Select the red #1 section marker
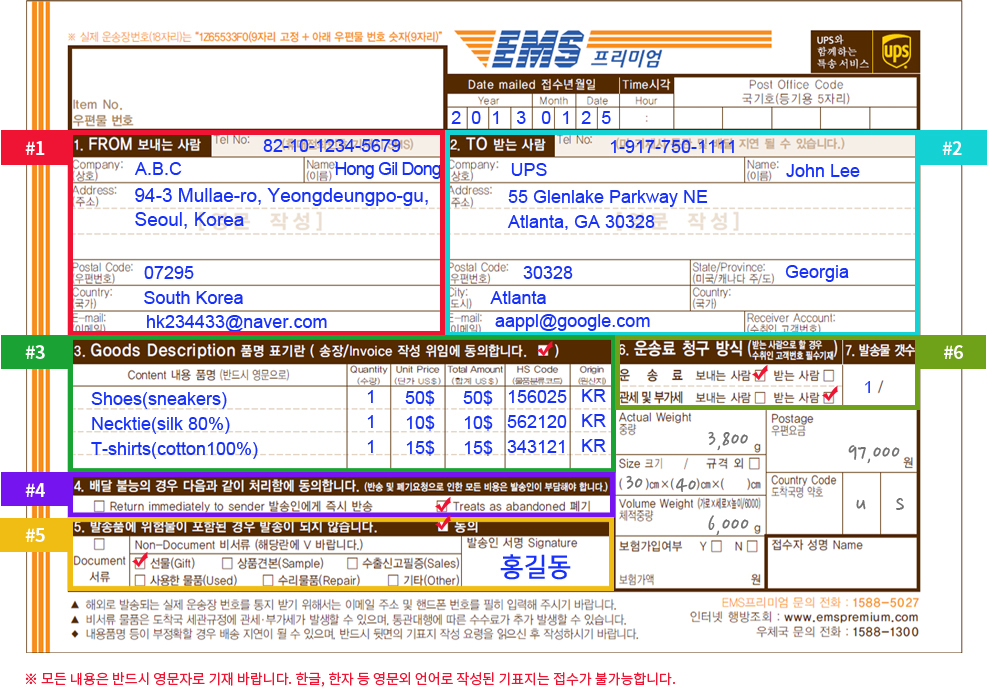Screen dimensions: 987x687 35,148
